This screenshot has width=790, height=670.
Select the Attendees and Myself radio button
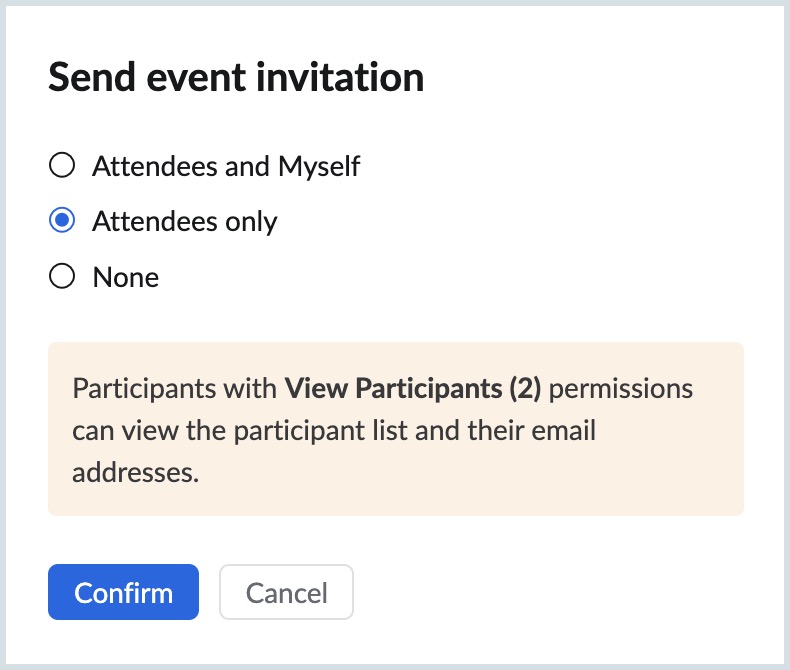click(x=62, y=165)
